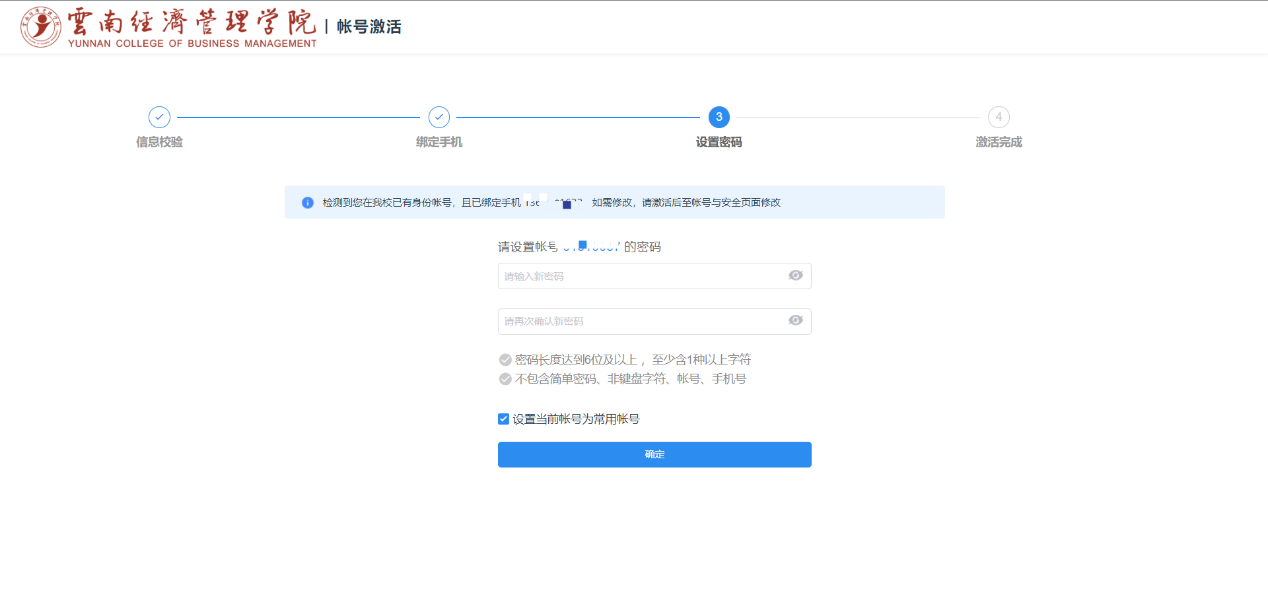Viewport: 1268px width, 589px height.
Task: Click check icon beside simple password rule
Action: click(505, 379)
